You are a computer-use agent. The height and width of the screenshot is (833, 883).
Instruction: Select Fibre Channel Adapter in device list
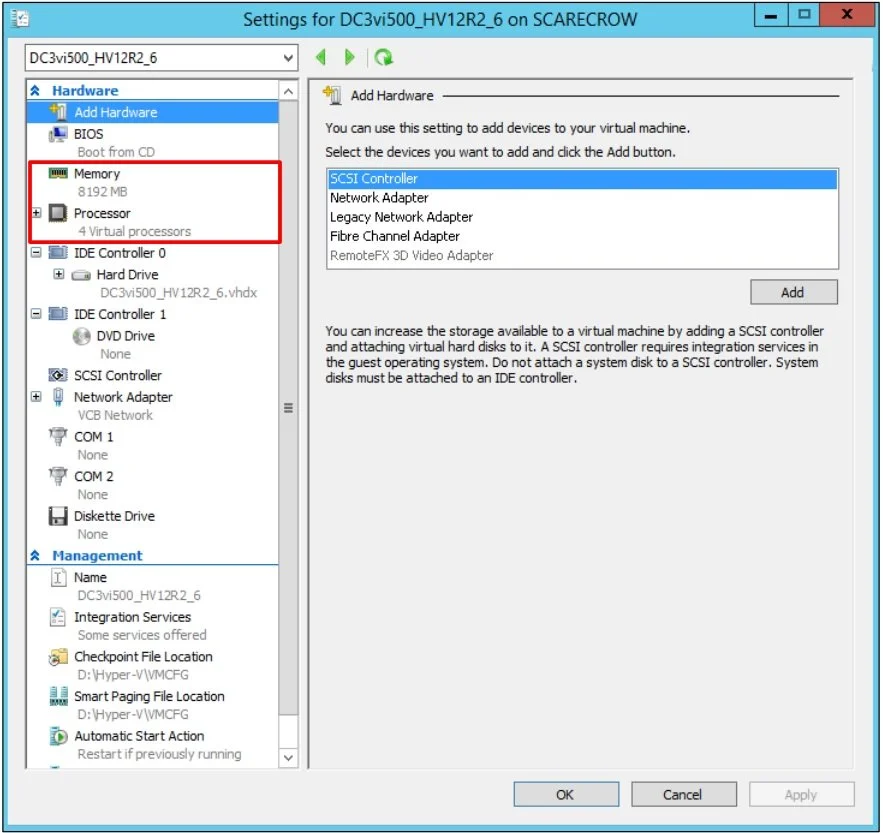point(400,236)
